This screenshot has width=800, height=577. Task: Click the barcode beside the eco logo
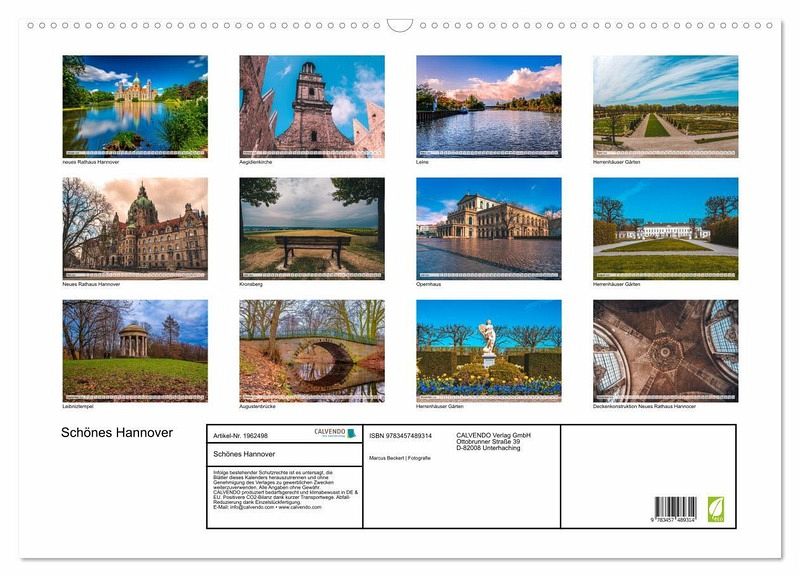[676, 507]
